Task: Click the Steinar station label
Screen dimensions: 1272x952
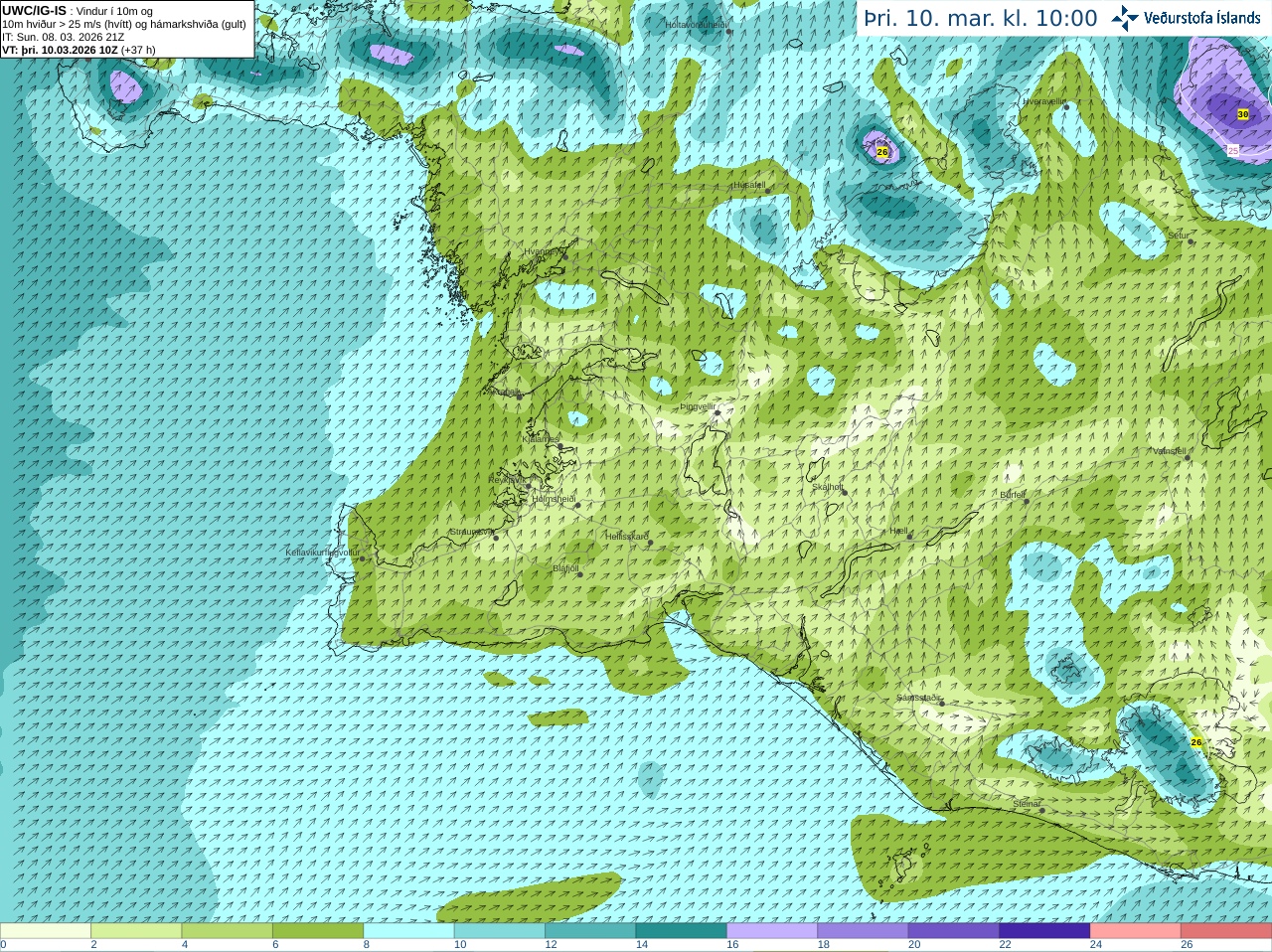Action: point(1027,804)
